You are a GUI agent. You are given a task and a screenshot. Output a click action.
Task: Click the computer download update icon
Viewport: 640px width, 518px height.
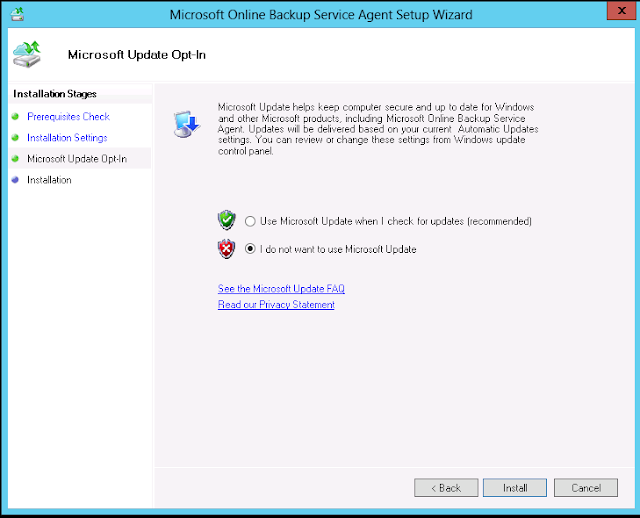pos(187,124)
